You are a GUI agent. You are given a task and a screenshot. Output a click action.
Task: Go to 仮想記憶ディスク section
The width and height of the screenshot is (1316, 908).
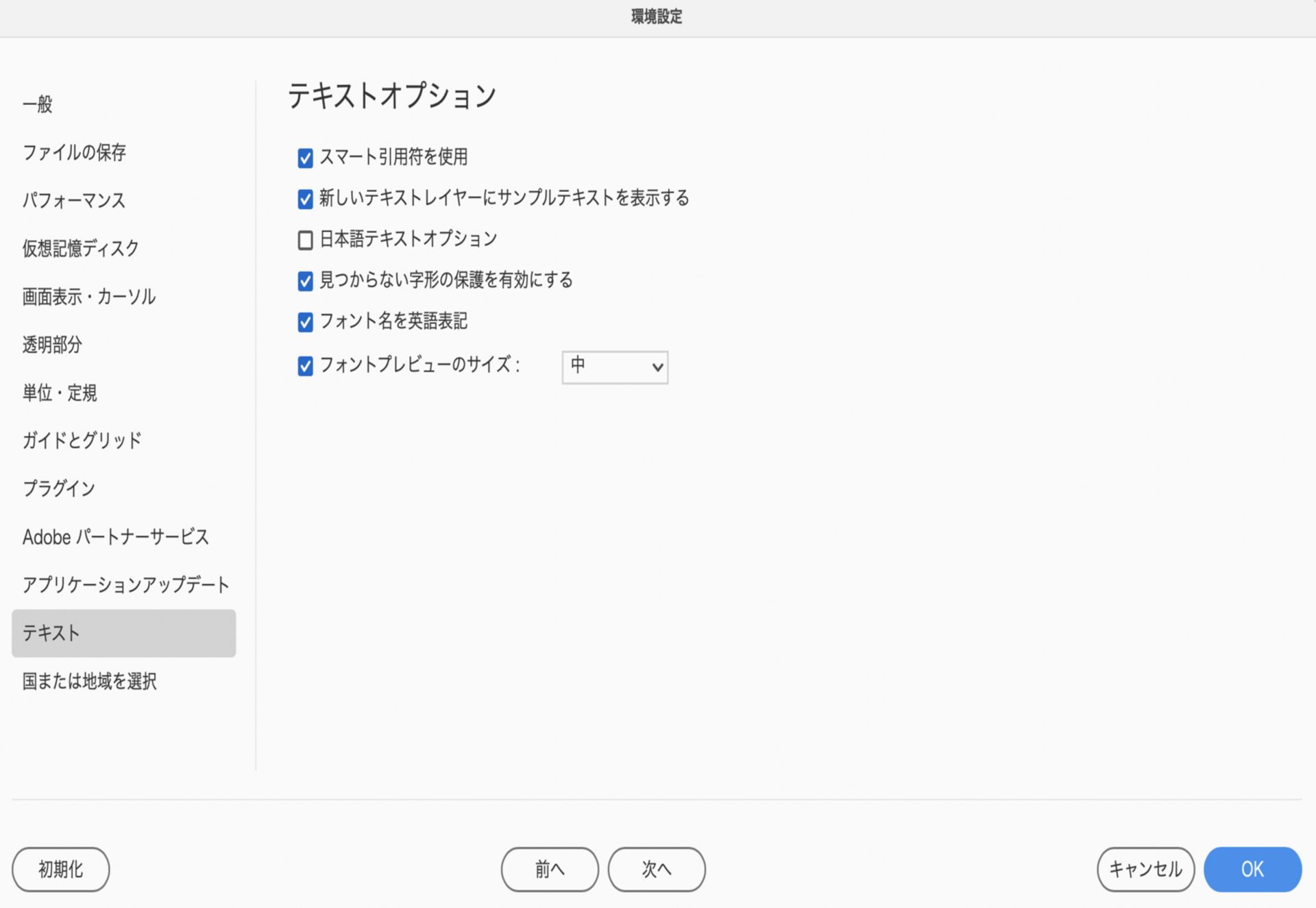click(80, 248)
